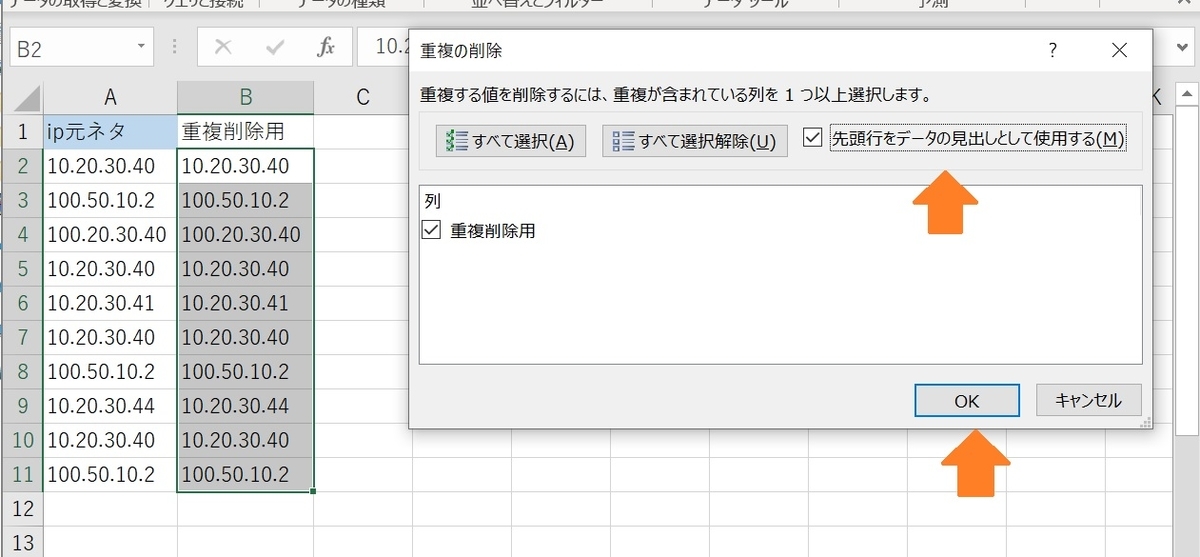This screenshot has height=557, width=1200.
Task: Select column B header
Action: (x=245, y=97)
